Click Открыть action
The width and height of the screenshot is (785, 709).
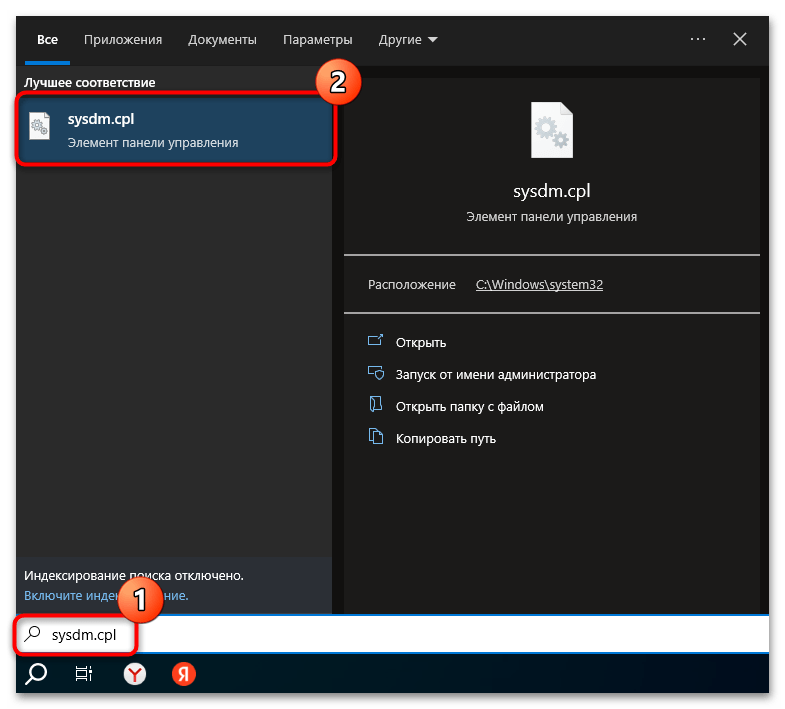click(421, 342)
